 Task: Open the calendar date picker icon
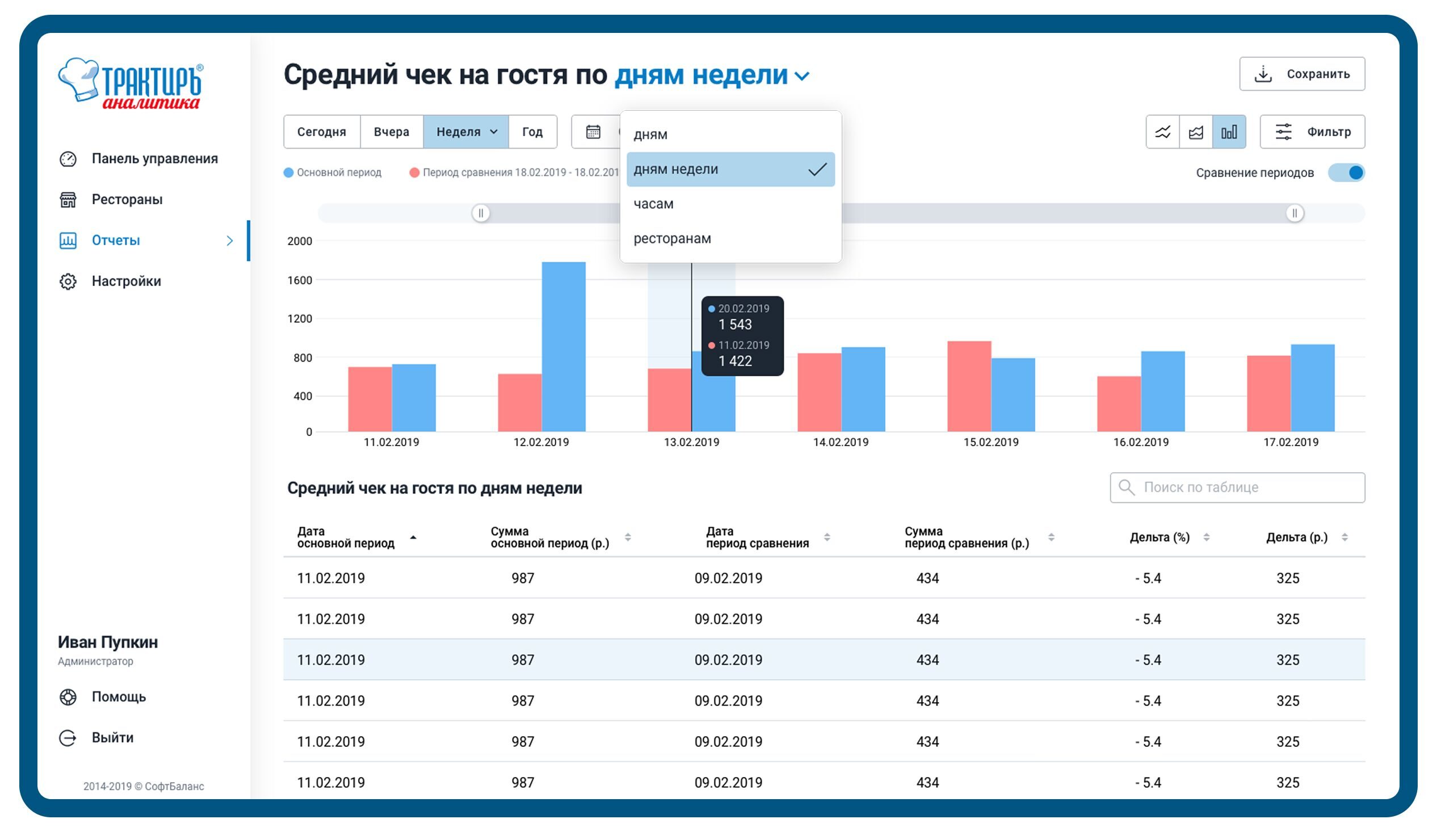tap(593, 132)
